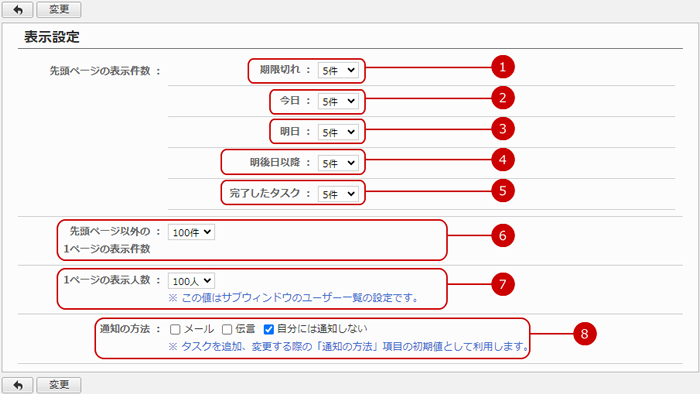Open the 期限切れ count dropdown
This screenshot has height=394, width=700.
(x=338, y=71)
